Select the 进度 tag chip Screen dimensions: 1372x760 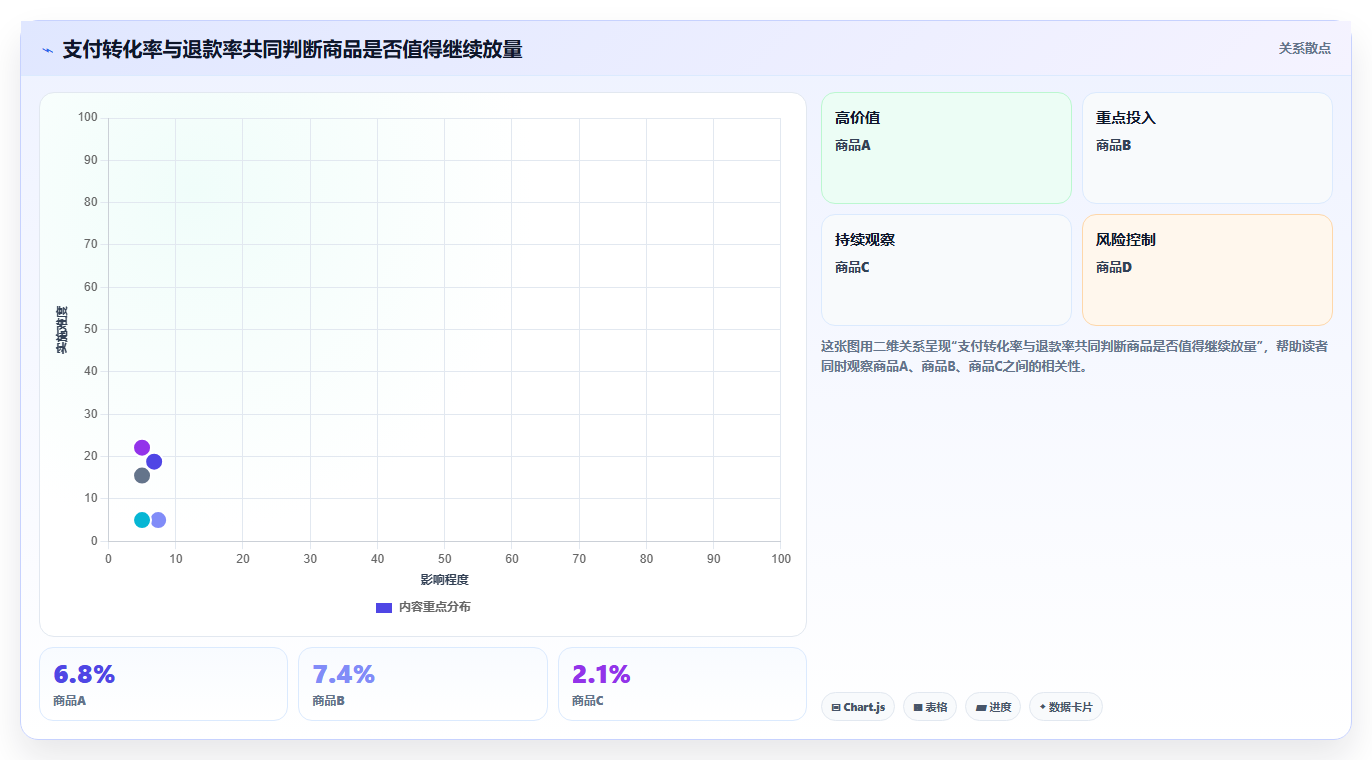click(x=993, y=707)
